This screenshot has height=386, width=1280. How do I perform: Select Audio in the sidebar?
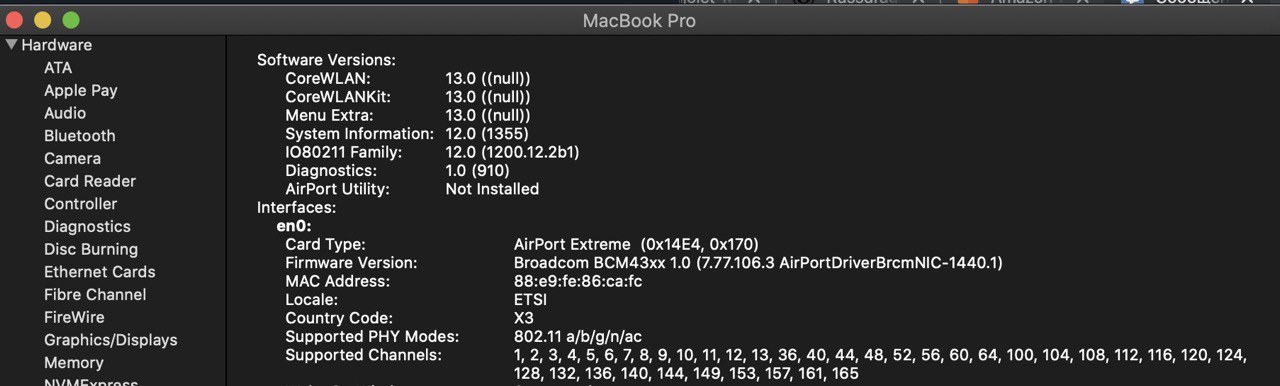tap(65, 113)
